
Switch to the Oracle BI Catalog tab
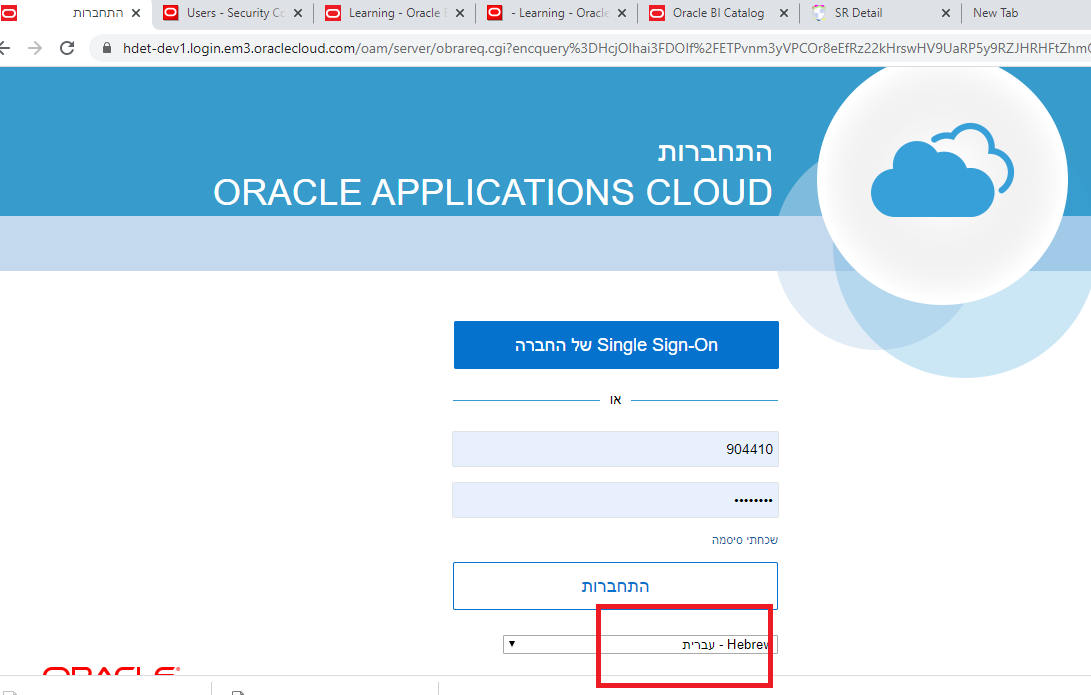718,13
